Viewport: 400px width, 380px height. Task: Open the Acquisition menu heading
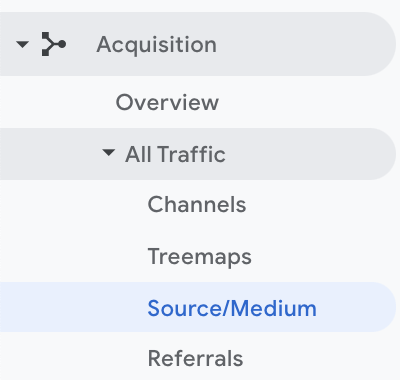[x=157, y=44]
